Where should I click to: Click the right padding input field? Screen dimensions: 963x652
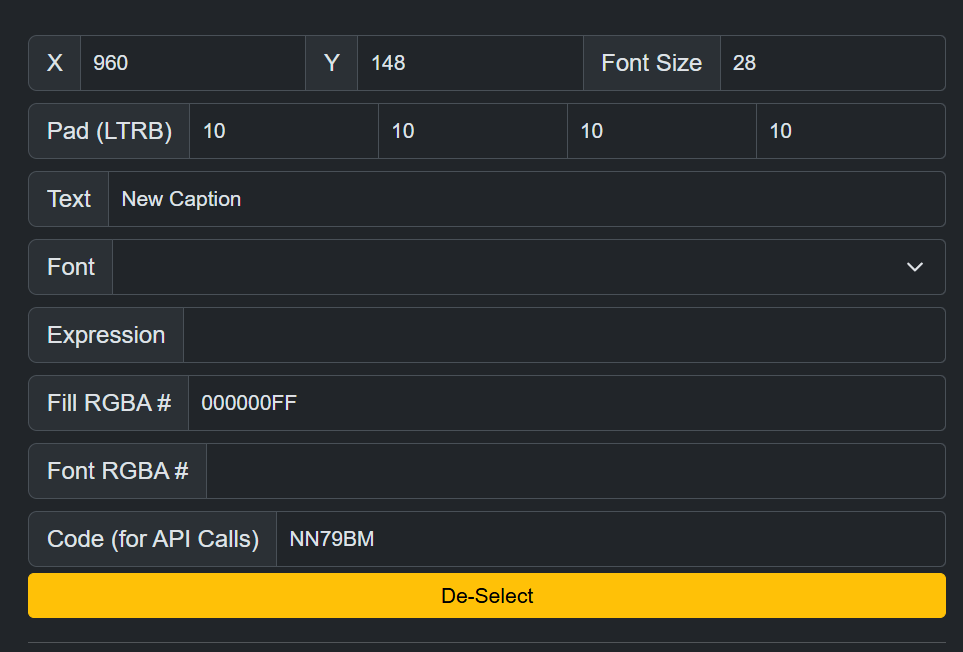[x=662, y=131]
